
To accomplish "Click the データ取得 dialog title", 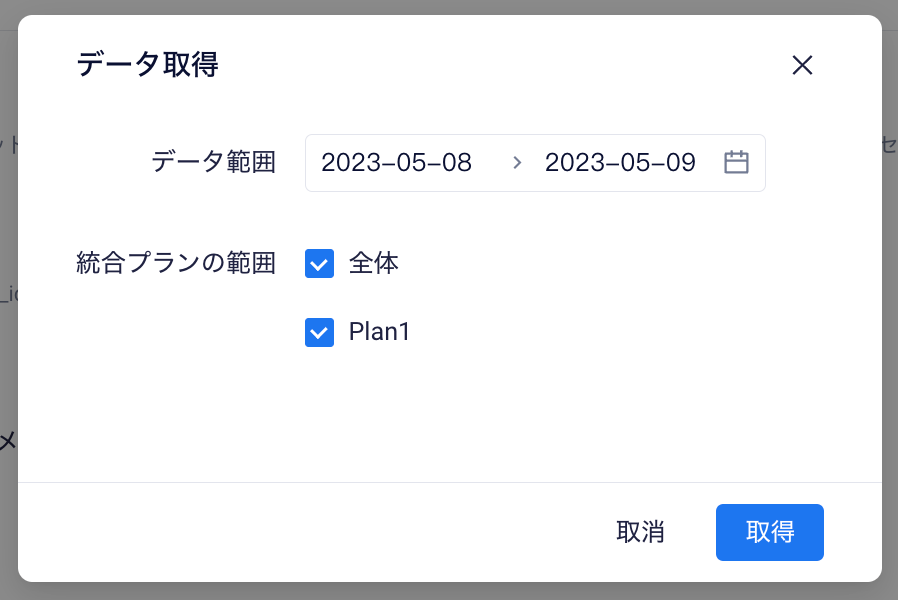I will [x=147, y=66].
